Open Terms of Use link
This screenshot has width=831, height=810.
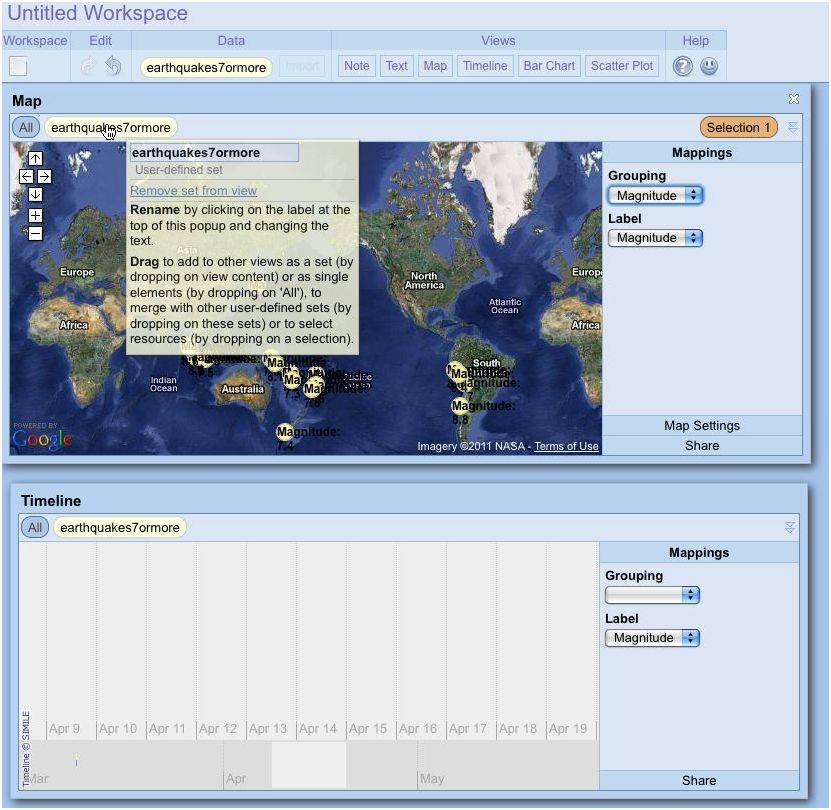[x=566, y=446]
